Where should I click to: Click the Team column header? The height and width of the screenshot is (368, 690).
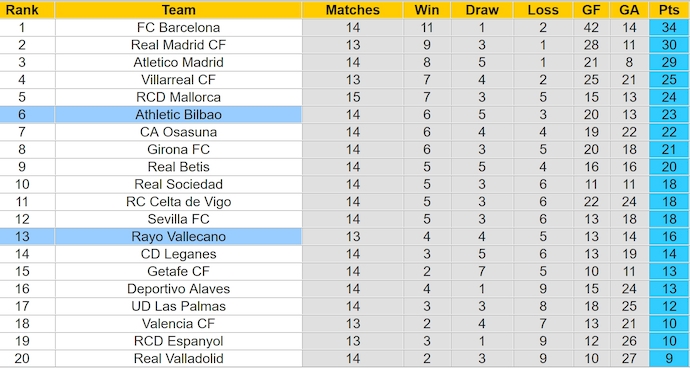pos(178,10)
